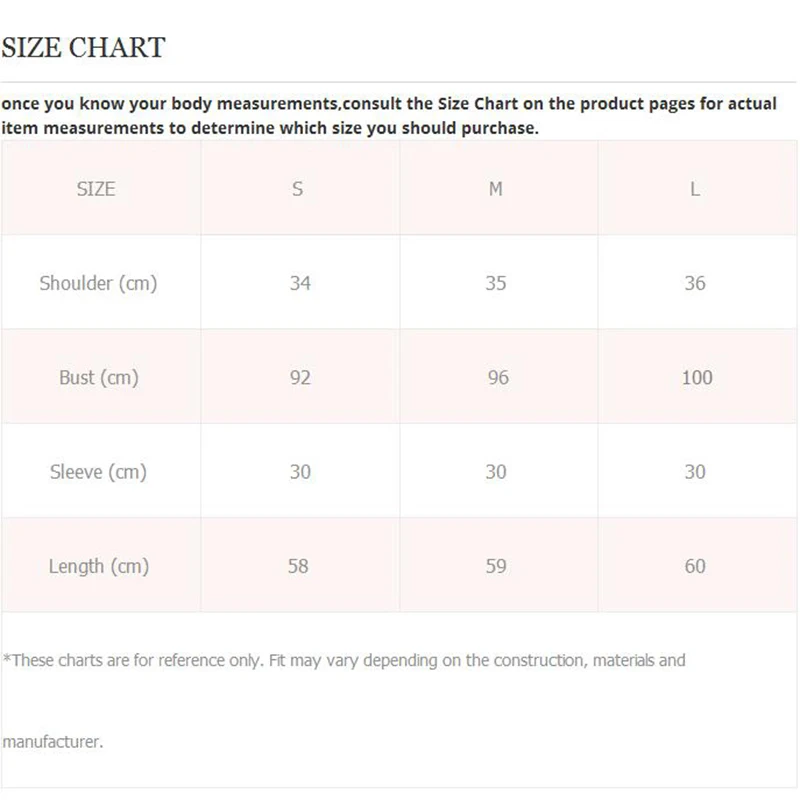
Task: Select the L size column header
Action: (x=695, y=189)
